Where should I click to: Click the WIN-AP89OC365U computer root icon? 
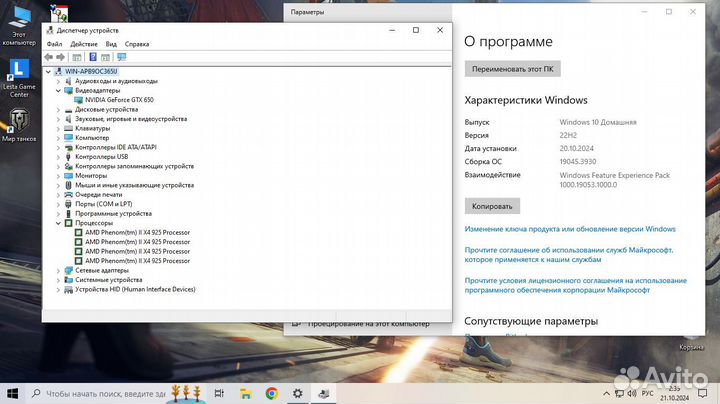point(58,72)
